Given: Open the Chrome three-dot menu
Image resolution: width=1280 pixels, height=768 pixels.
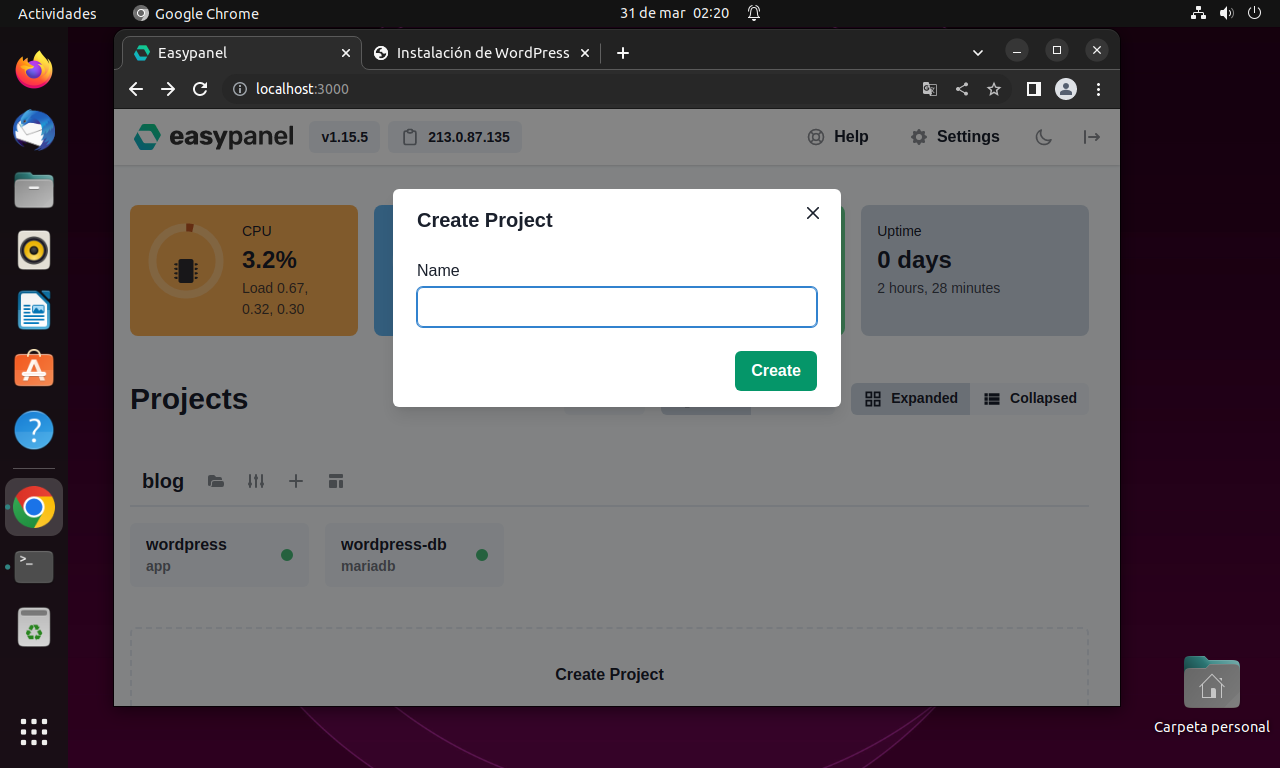Looking at the screenshot, I should 1098,89.
